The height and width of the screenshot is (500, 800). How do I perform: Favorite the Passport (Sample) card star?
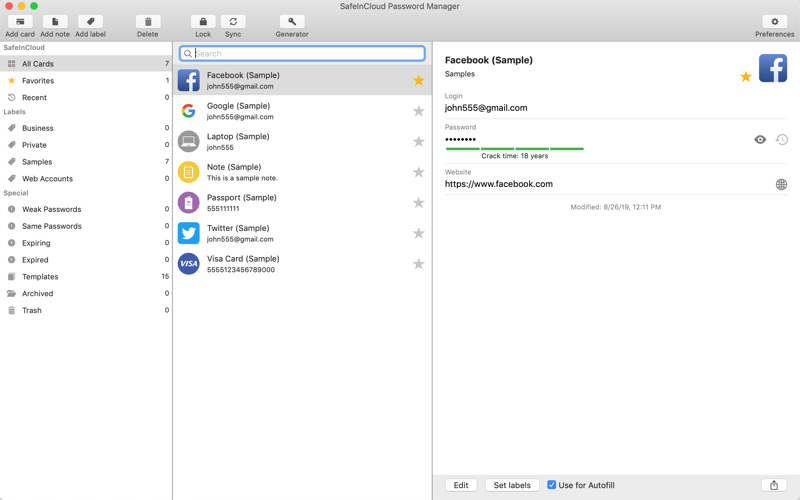(x=418, y=203)
